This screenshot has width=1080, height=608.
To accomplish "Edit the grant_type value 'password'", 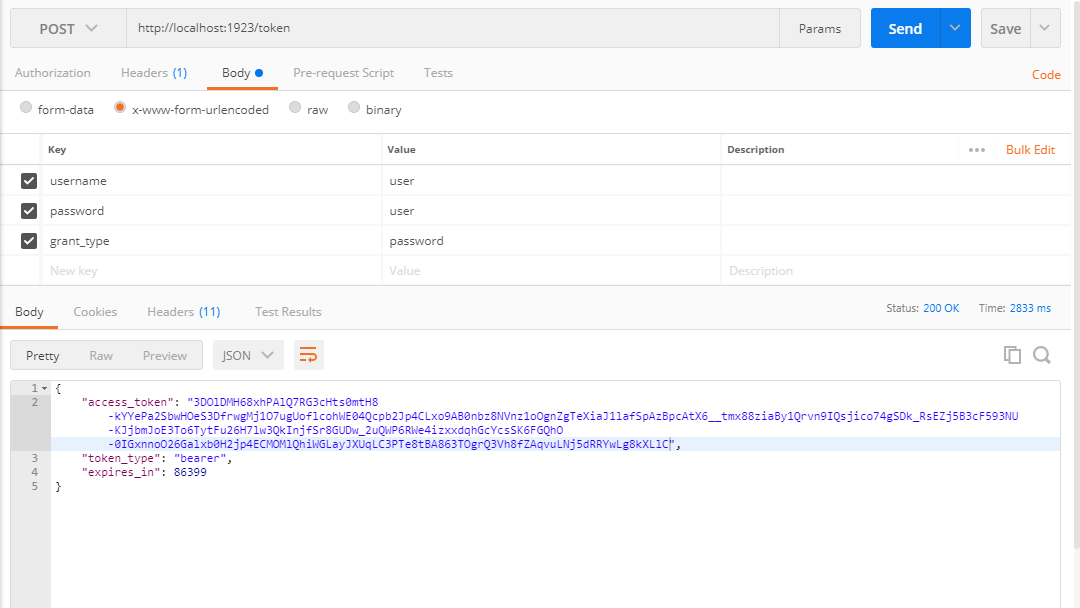I will tap(551, 241).
